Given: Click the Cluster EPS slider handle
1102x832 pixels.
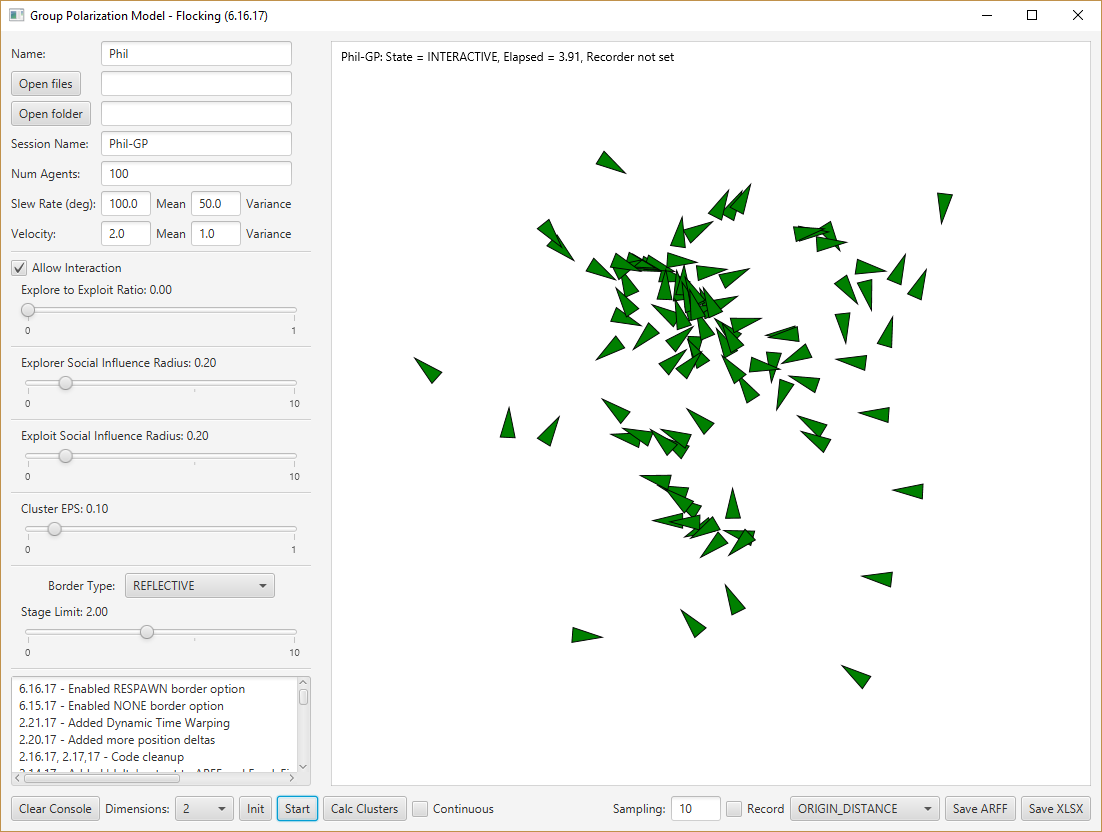Looking at the screenshot, I should (x=55, y=529).
